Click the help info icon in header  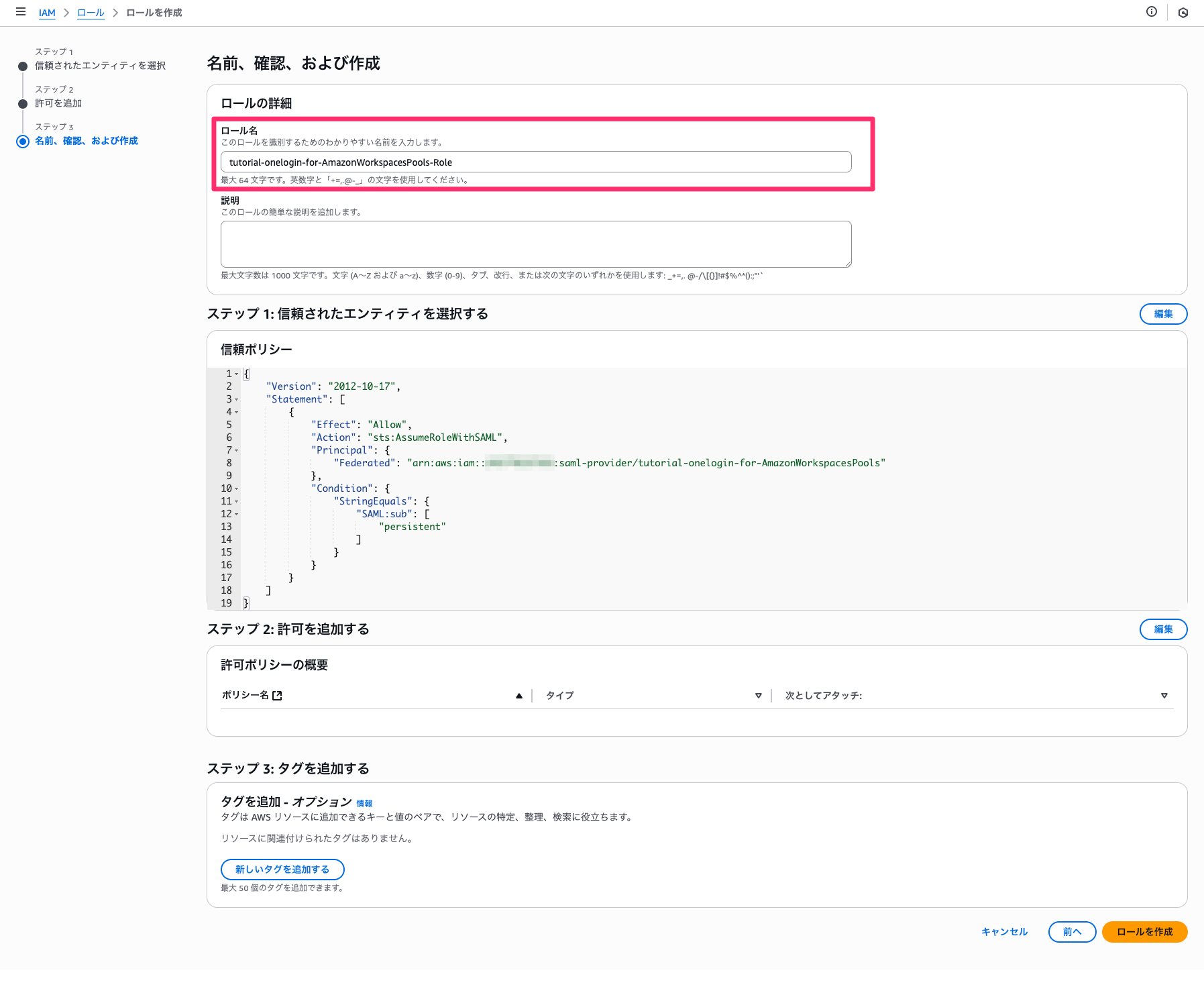tap(1152, 12)
